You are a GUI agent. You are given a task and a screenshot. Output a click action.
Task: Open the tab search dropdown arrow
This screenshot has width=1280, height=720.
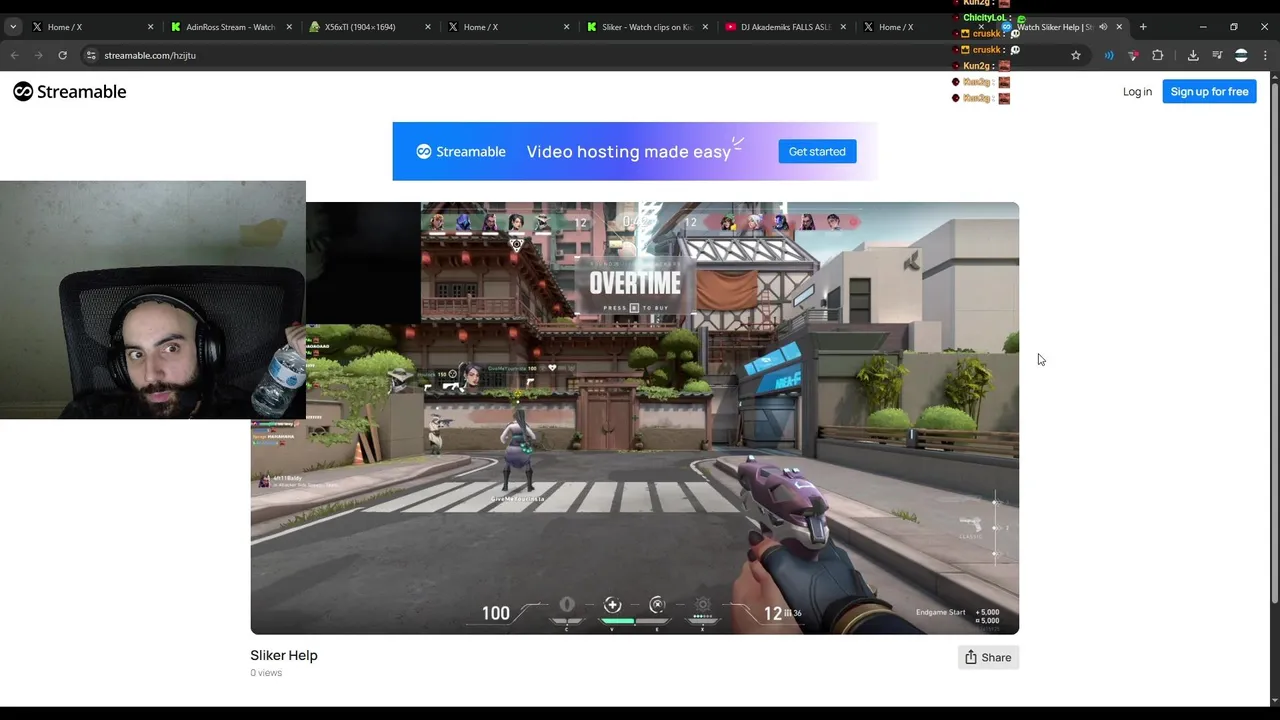[x=13, y=27]
